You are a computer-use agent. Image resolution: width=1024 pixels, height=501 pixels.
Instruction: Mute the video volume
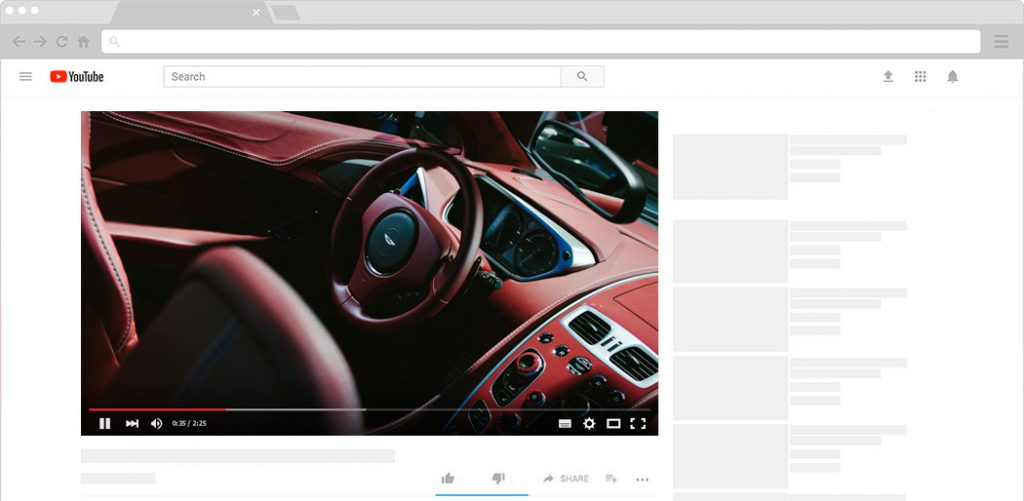pyautogui.click(x=157, y=423)
